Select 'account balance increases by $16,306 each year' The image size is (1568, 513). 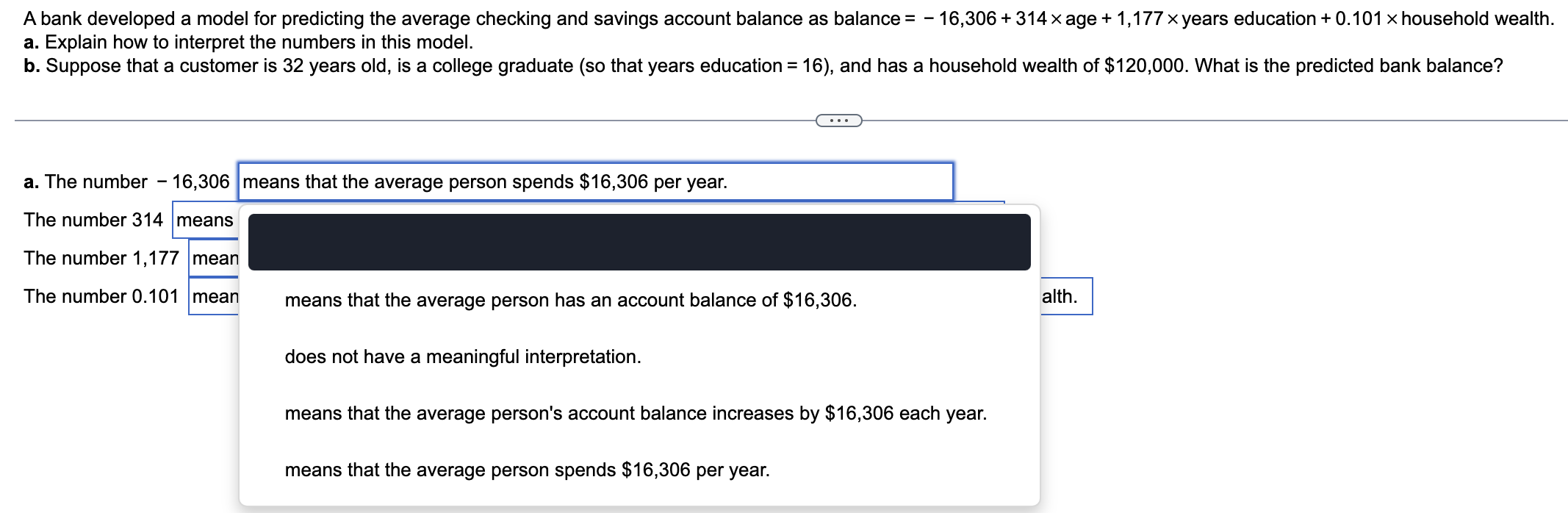[635, 413]
